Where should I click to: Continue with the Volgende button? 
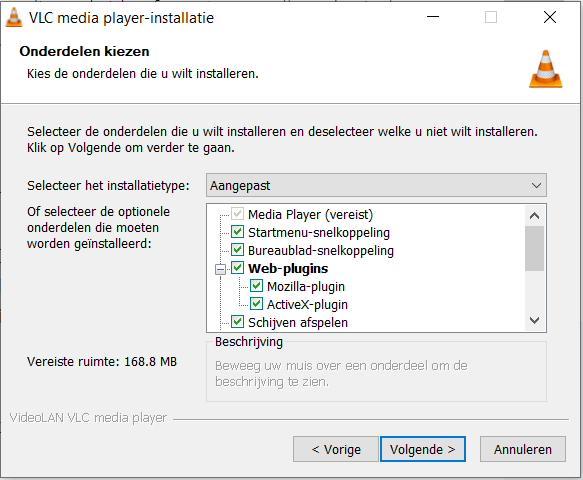(x=423, y=449)
